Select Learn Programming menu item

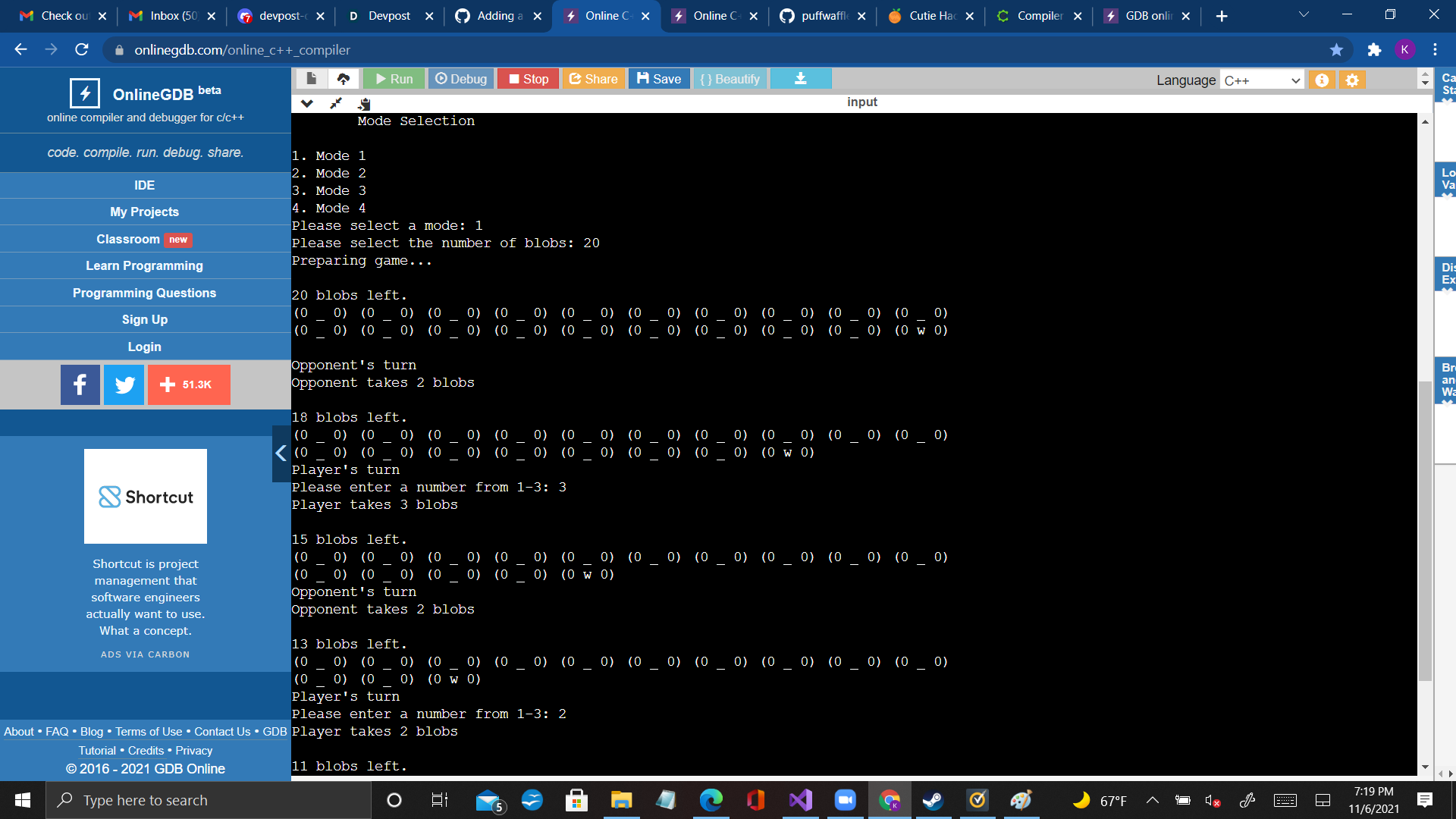pos(144,265)
